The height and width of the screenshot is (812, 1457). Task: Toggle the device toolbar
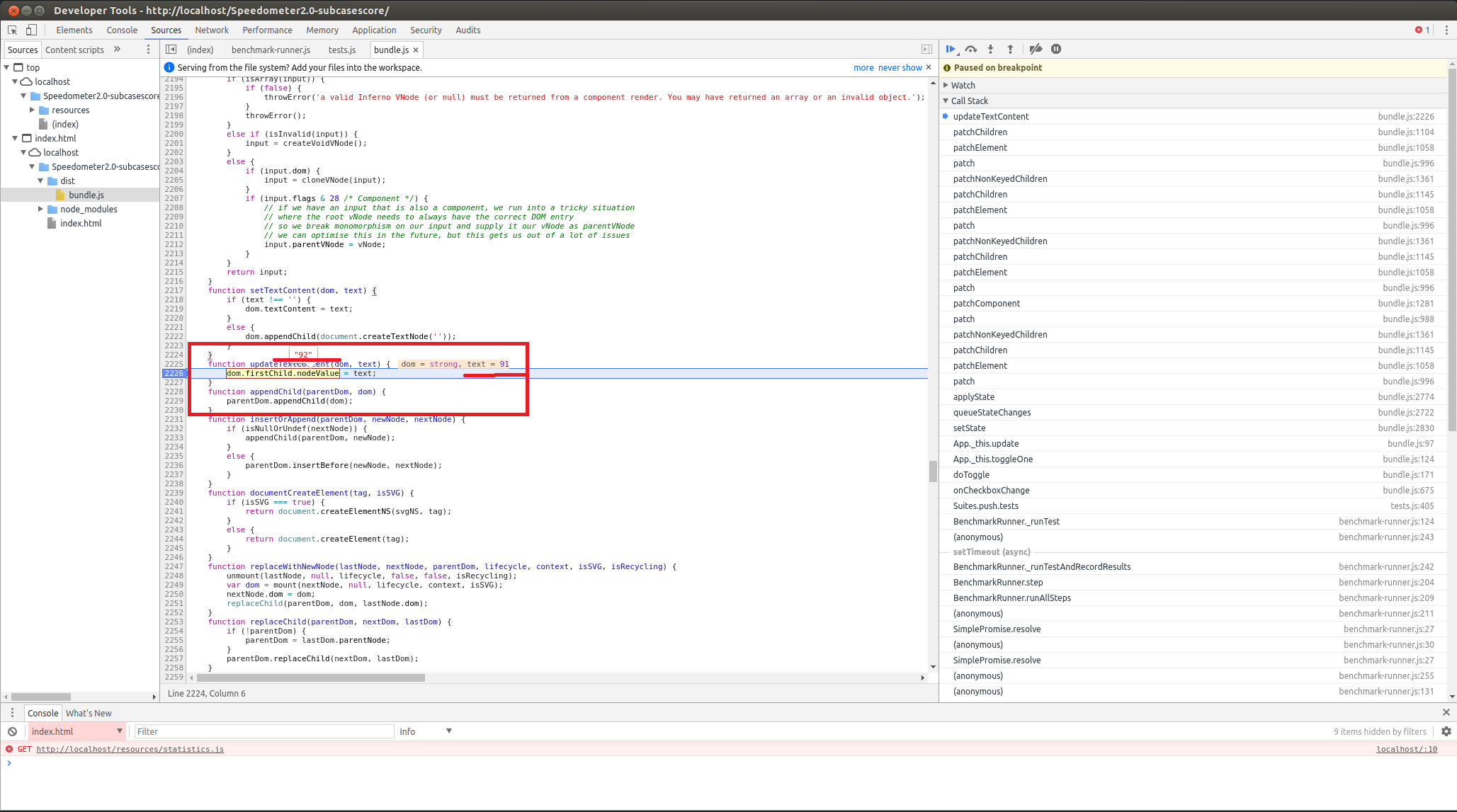30,30
